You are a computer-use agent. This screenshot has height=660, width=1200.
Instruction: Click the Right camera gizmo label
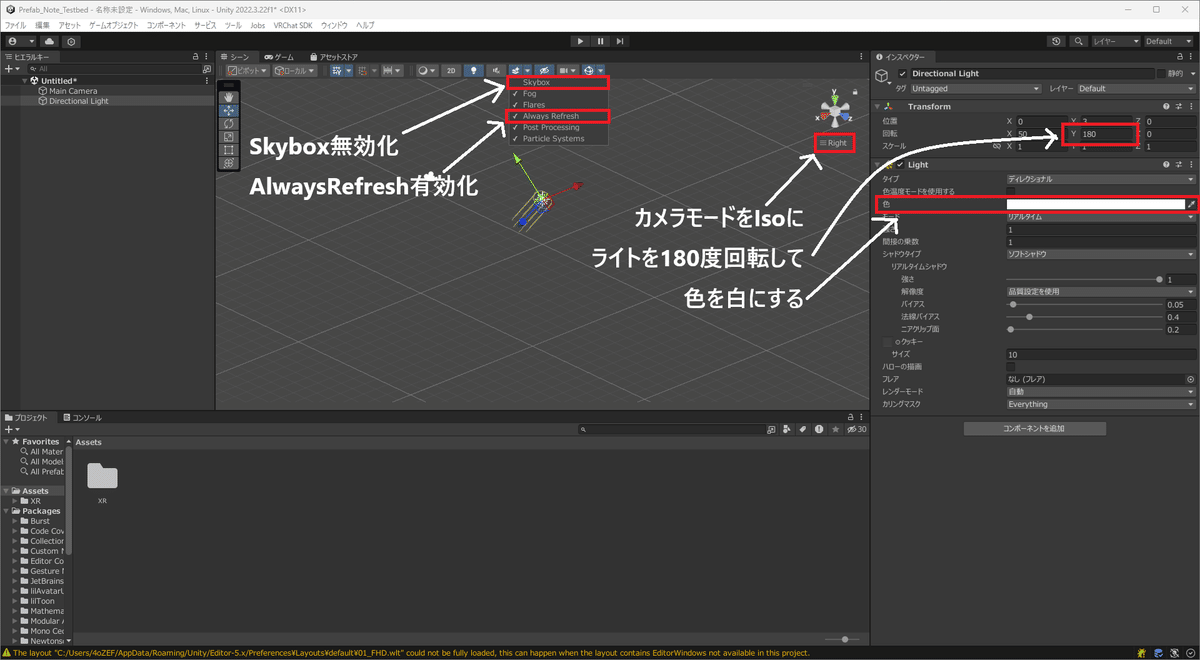(834, 142)
